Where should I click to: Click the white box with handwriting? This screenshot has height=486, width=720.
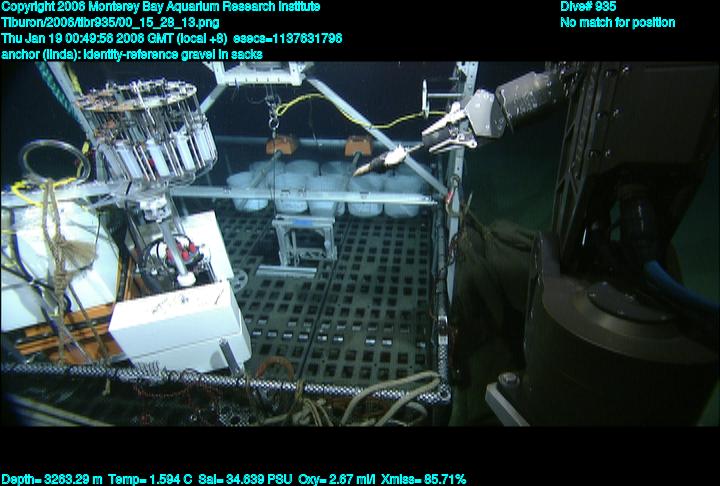point(180,318)
